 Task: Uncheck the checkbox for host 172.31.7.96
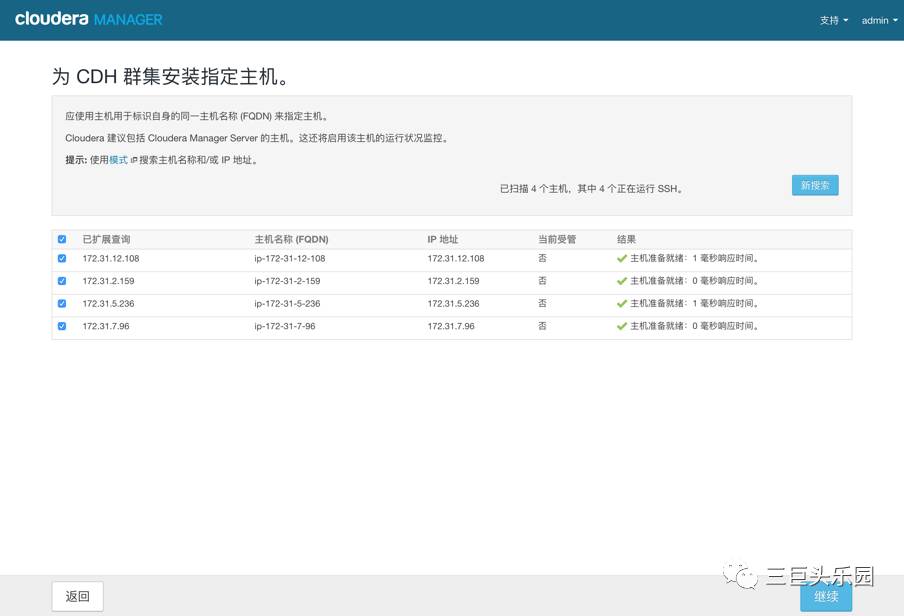click(62, 326)
